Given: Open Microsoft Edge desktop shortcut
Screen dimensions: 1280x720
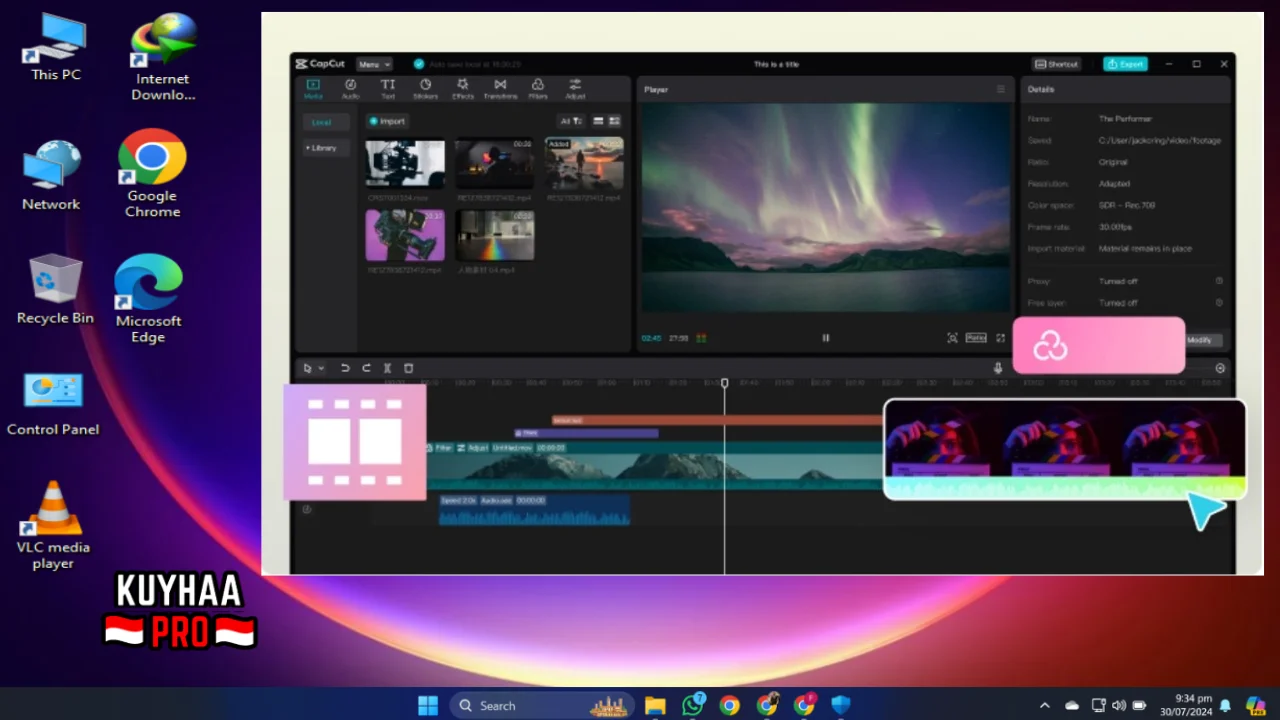Looking at the screenshot, I should pyautogui.click(x=148, y=299).
